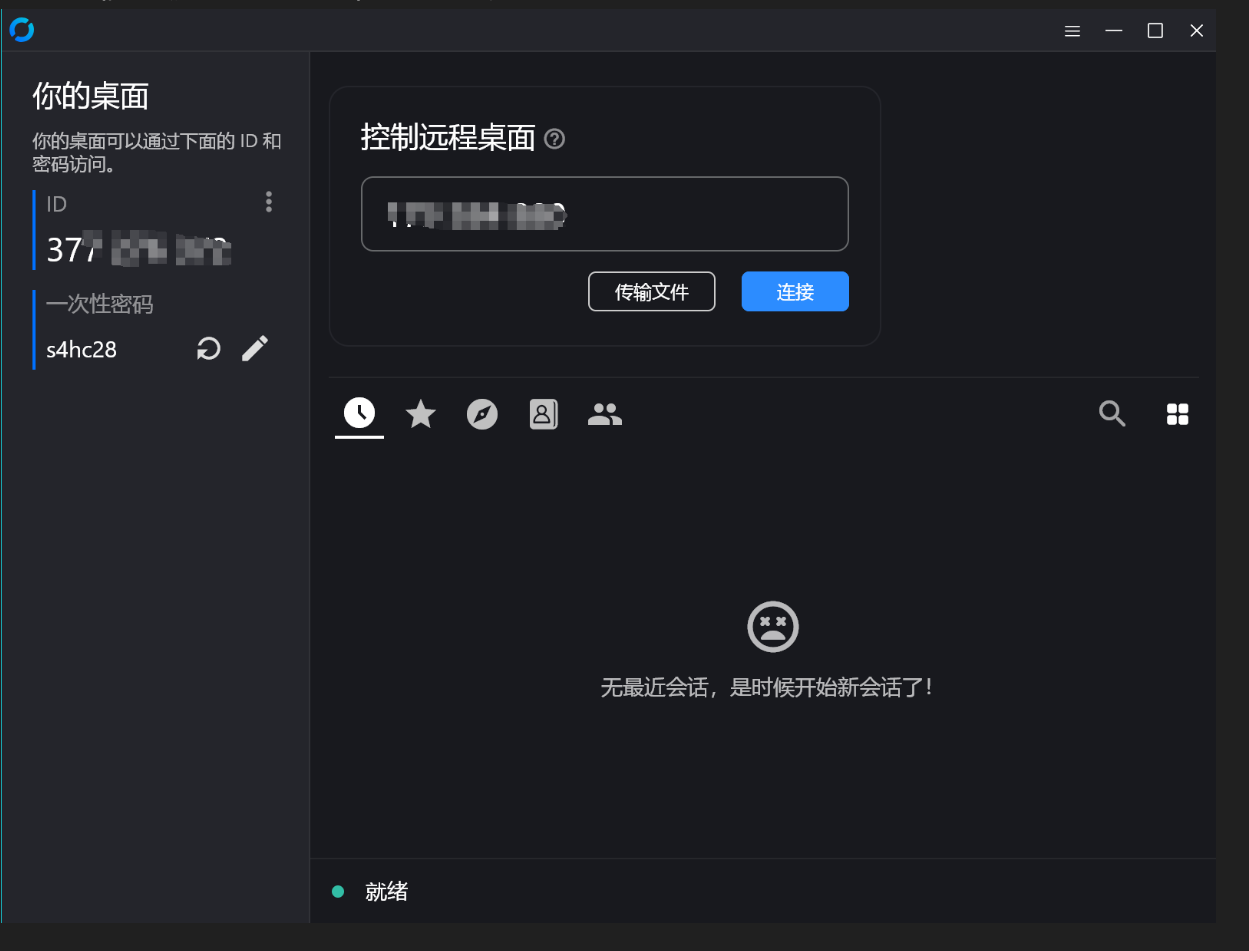Click the 连接 connect button
The width and height of the screenshot is (1249, 951).
point(795,292)
